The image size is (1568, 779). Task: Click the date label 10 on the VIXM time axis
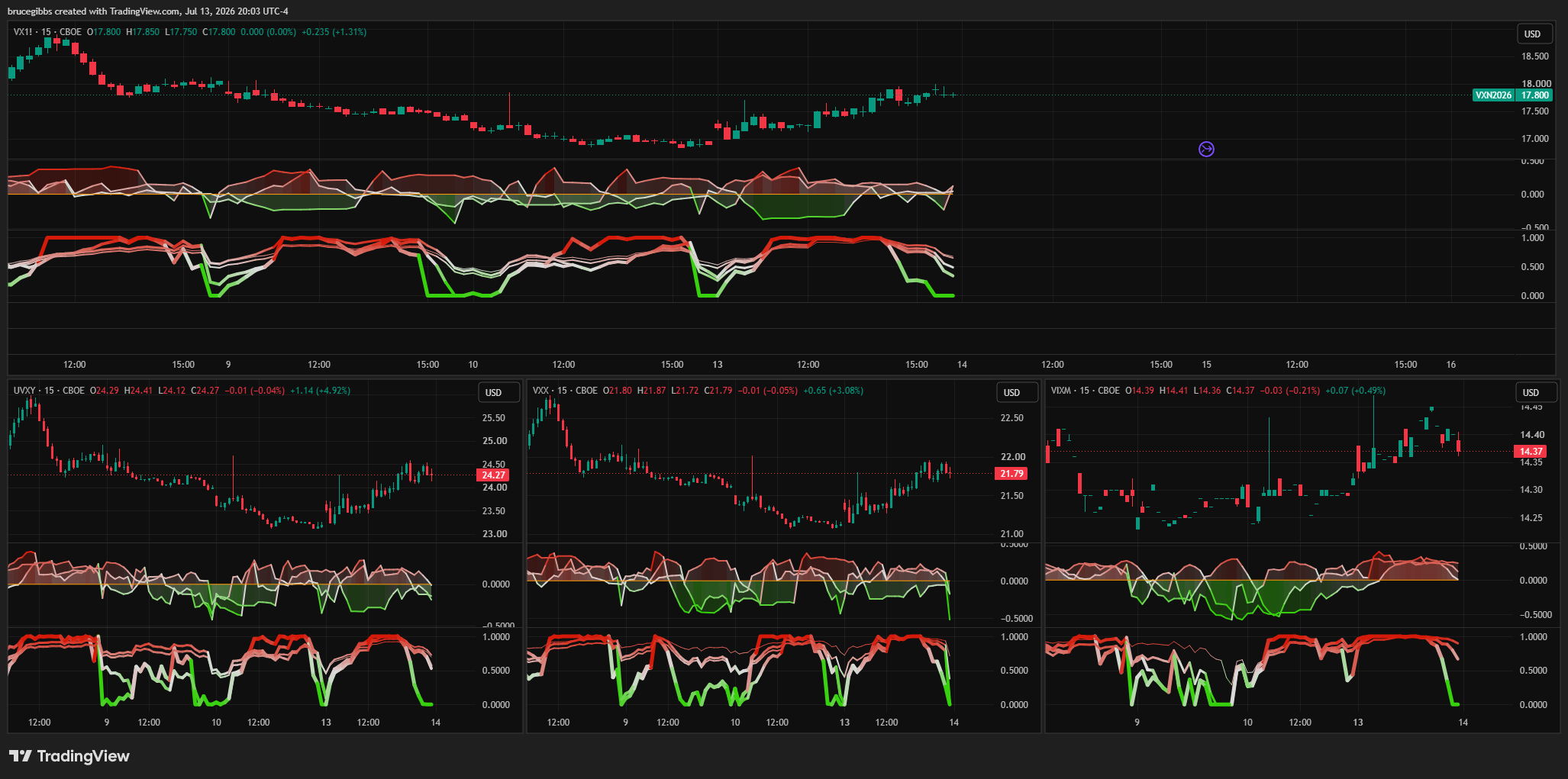[x=1247, y=723]
